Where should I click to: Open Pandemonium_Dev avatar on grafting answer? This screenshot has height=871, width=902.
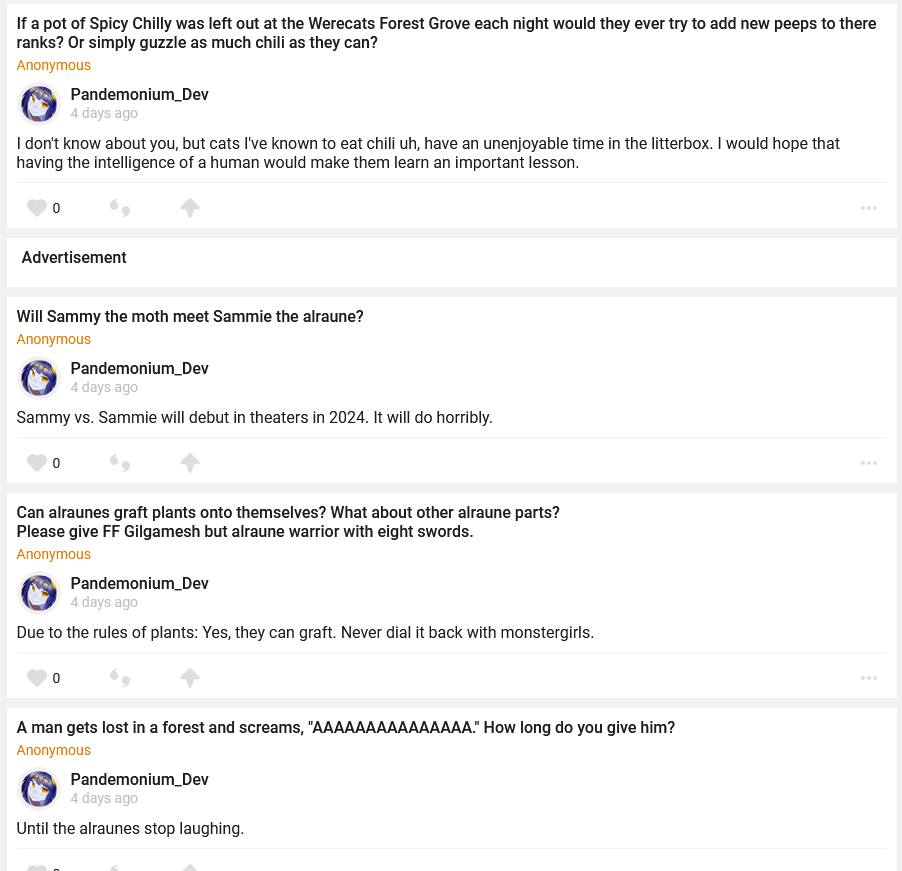point(39,593)
